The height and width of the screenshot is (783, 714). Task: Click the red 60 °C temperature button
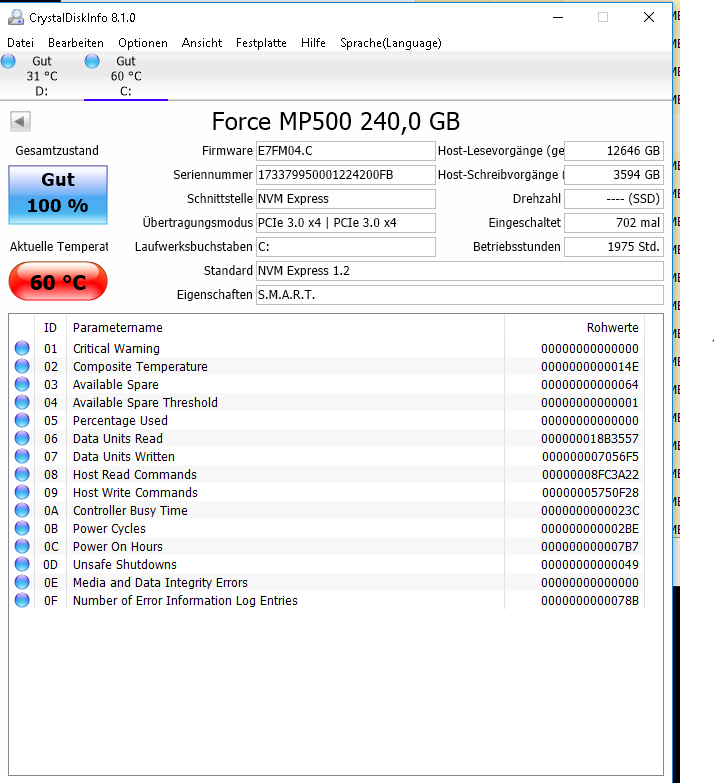[x=58, y=282]
